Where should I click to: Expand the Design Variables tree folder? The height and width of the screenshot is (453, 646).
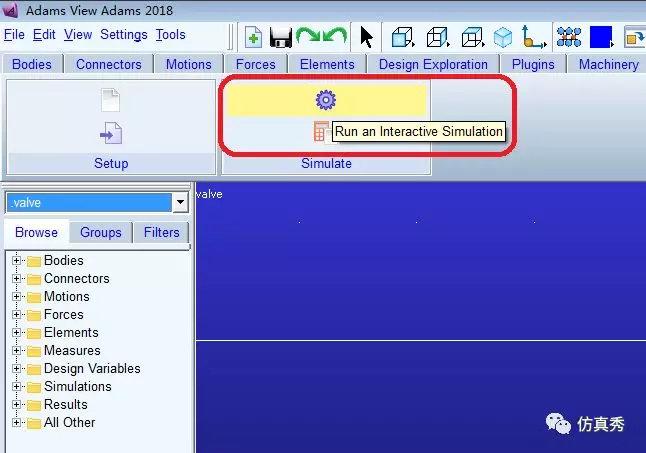coord(16,369)
